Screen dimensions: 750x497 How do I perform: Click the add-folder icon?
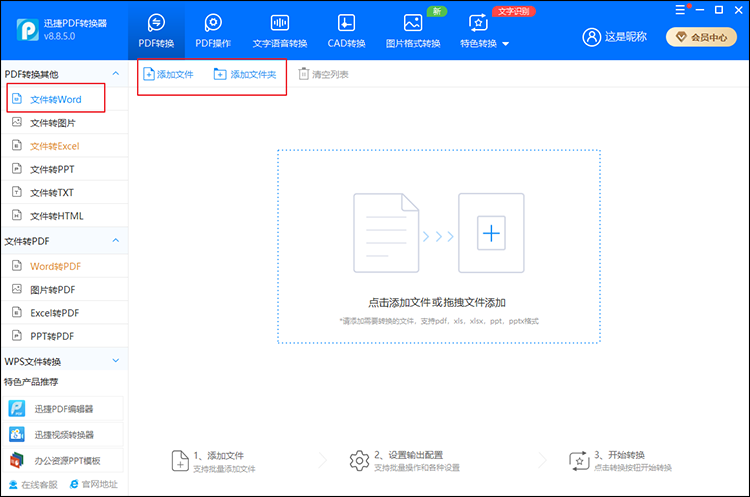pos(220,74)
